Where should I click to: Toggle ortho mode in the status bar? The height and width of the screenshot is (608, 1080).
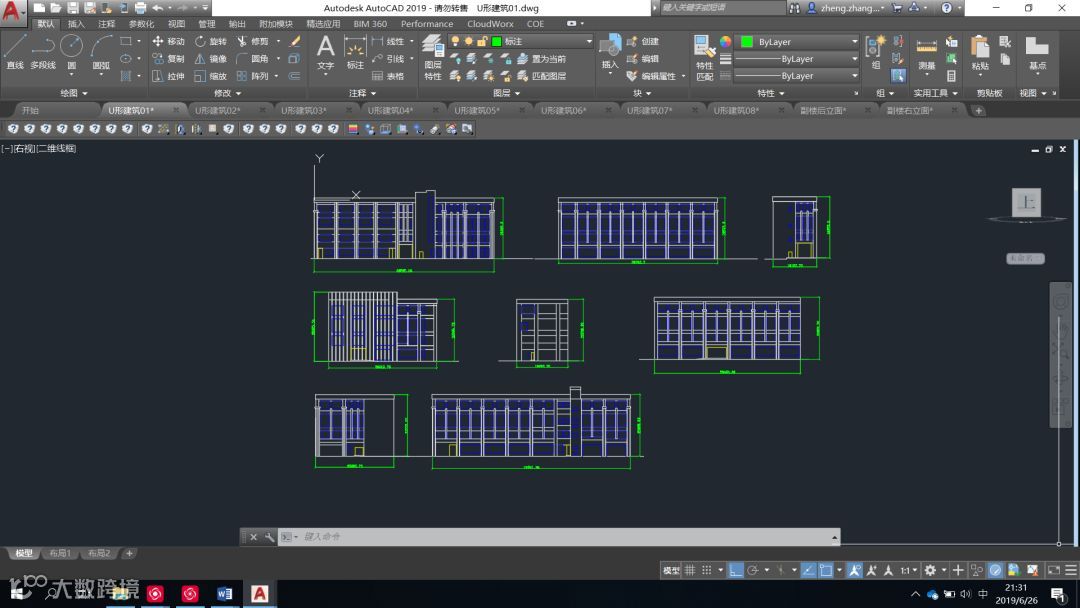click(736, 570)
